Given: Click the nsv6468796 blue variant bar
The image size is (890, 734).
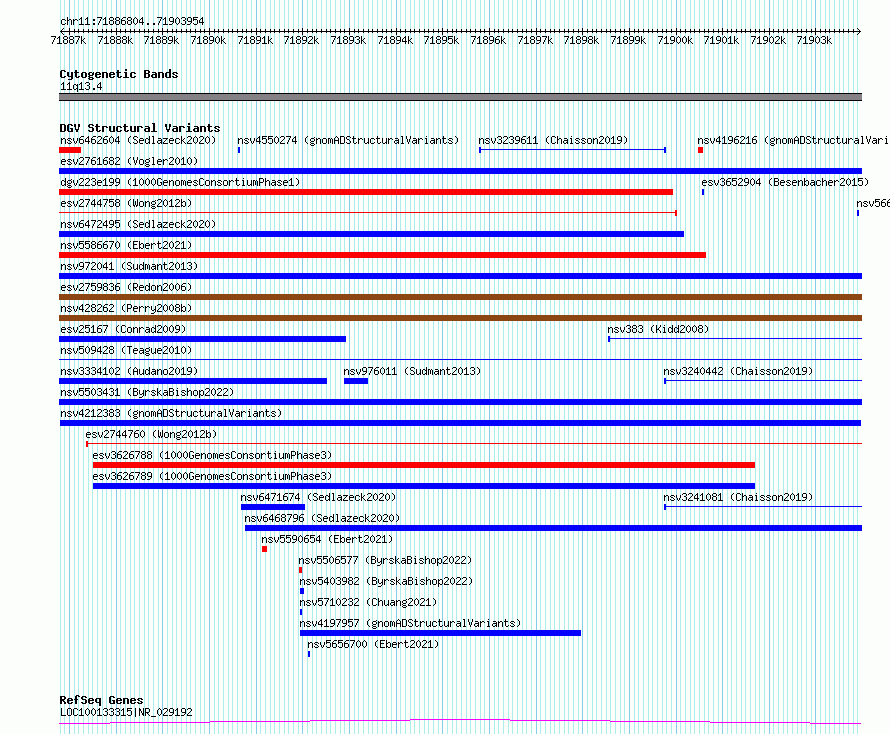Looking at the screenshot, I should click(553, 528).
